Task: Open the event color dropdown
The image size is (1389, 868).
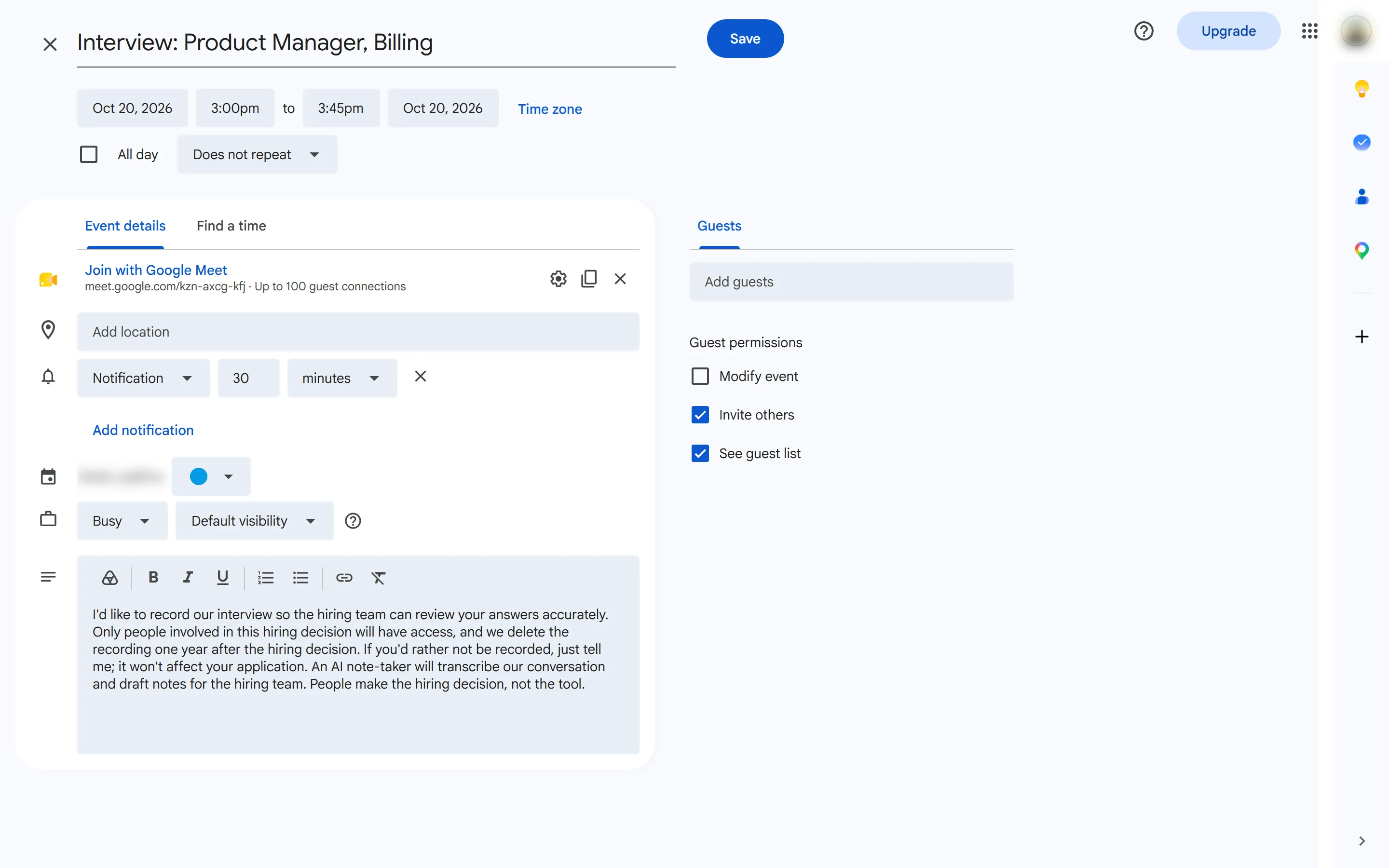Action: tap(211, 476)
